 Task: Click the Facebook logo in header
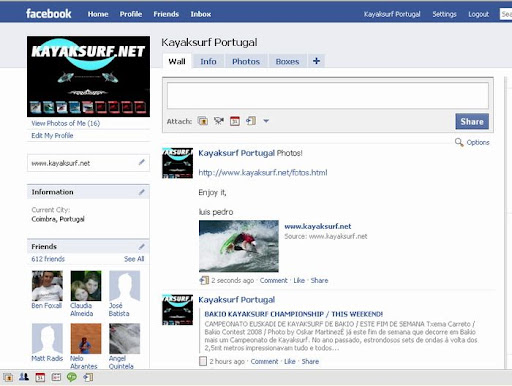click(x=49, y=14)
